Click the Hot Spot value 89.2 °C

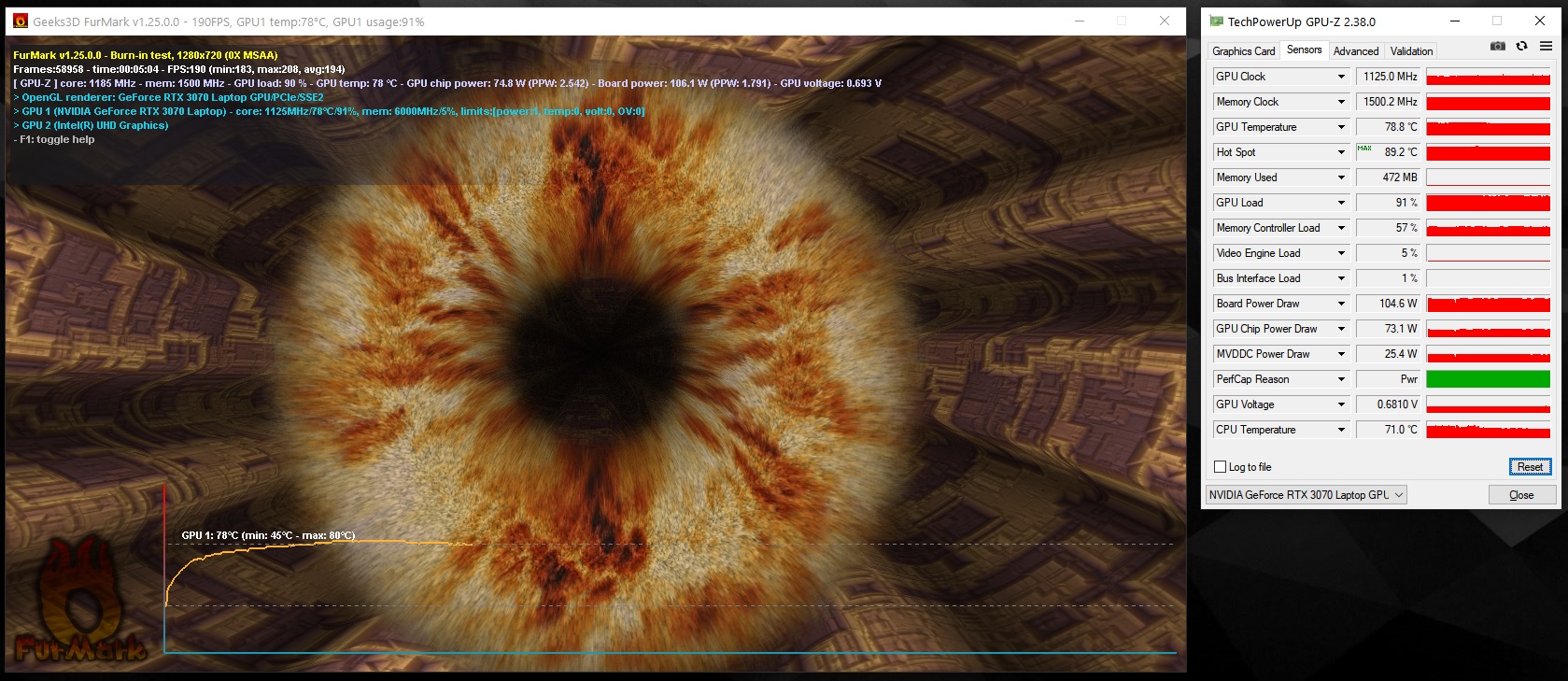(x=1388, y=152)
